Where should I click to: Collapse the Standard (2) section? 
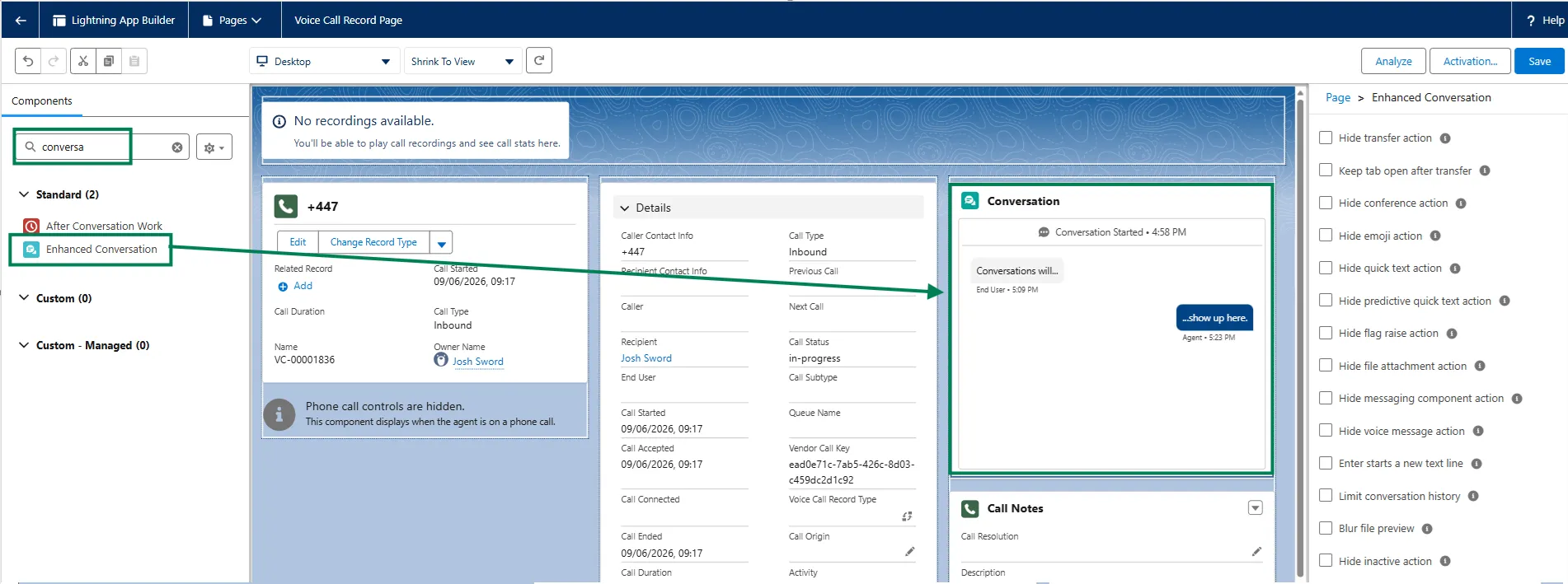coord(24,194)
